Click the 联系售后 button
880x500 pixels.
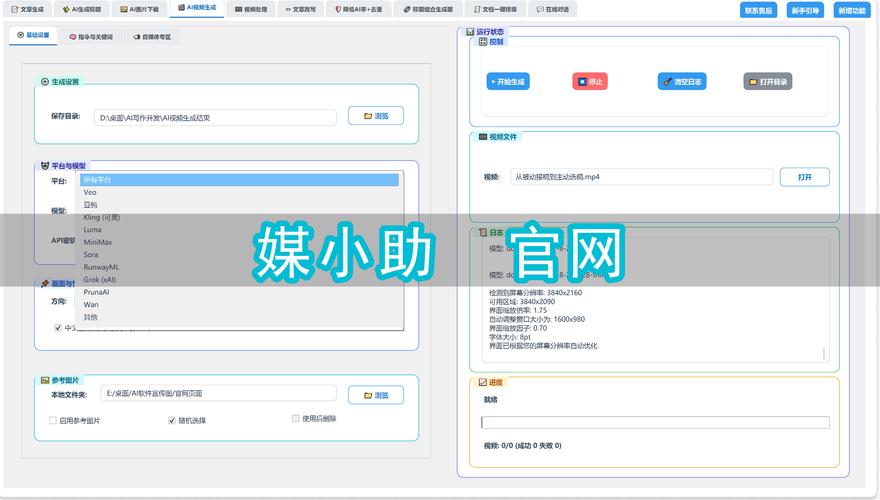[x=758, y=10]
